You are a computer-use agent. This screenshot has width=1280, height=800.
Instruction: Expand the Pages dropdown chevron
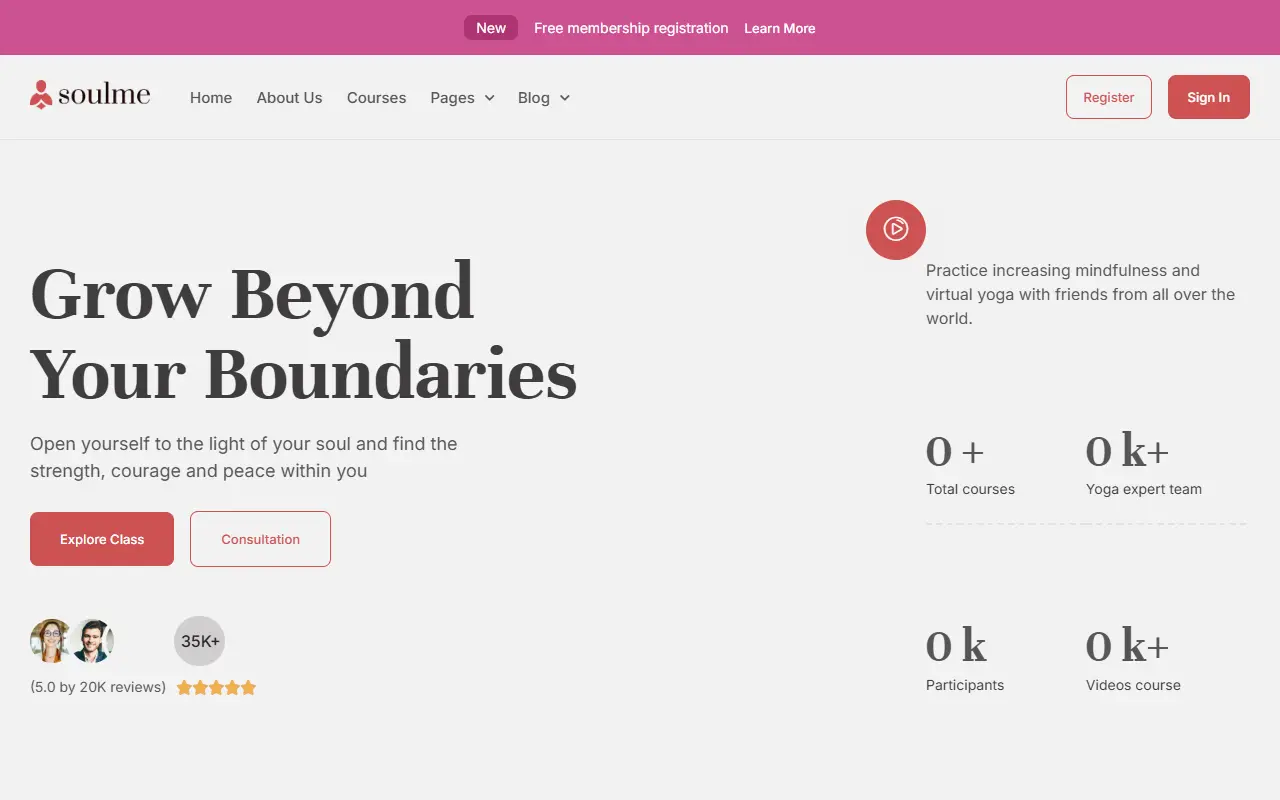tap(490, 98)
